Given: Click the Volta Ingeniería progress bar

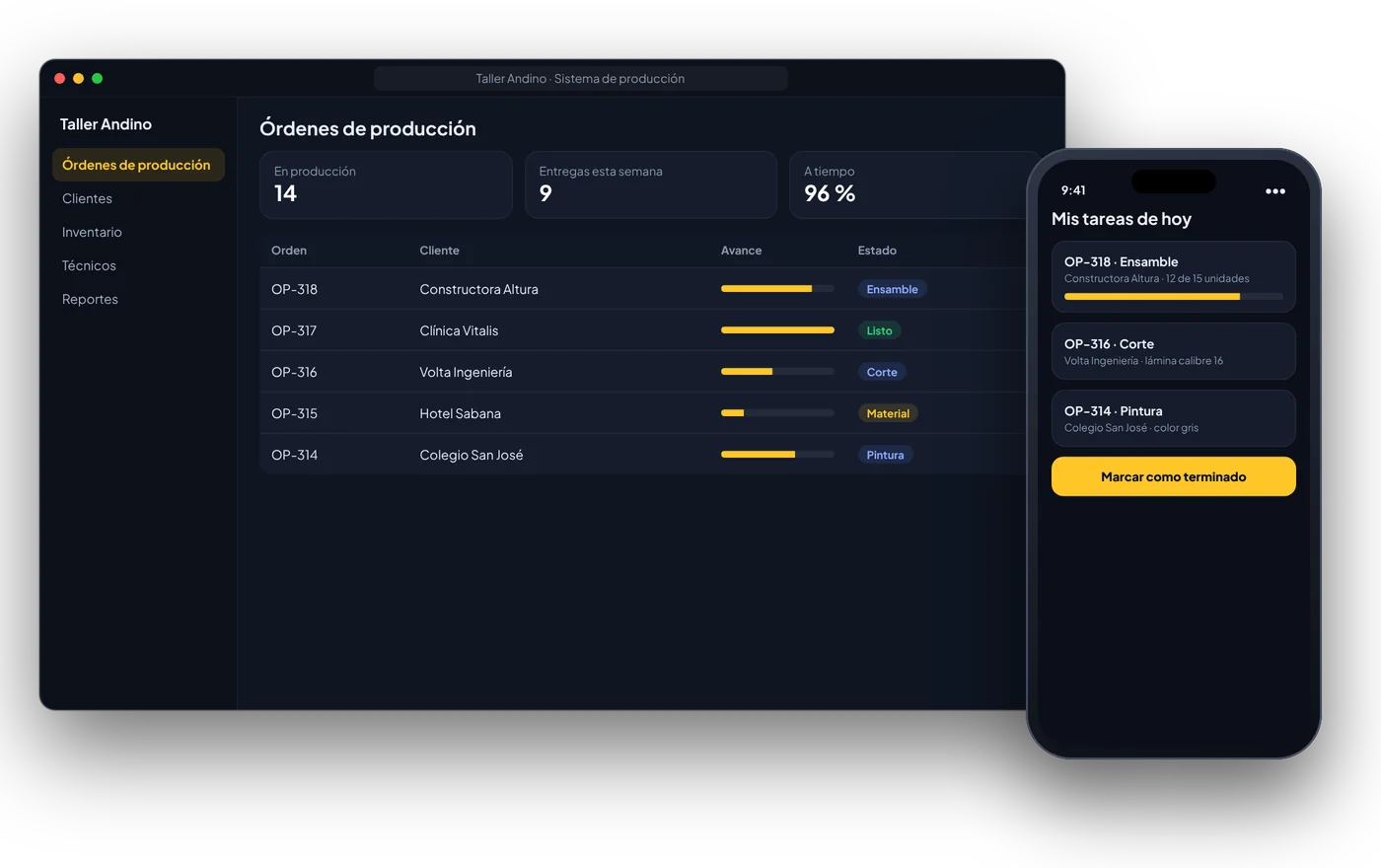Looking at the screenshot, I should pyautogui.click(x=777, y=372).
